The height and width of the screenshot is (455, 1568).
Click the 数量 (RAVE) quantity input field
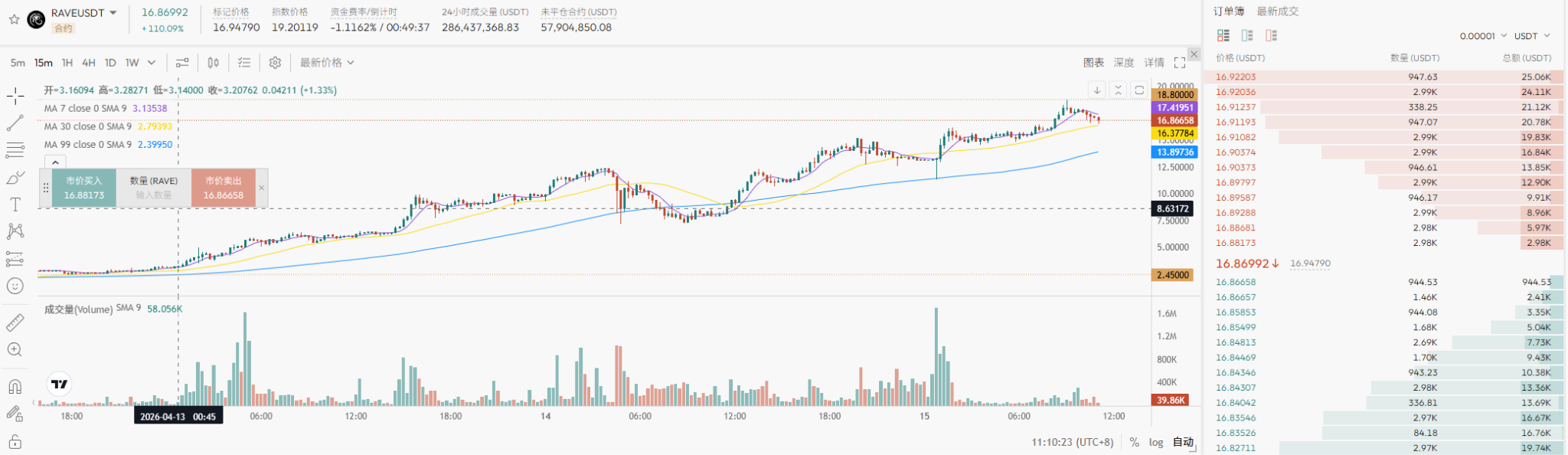click(x=154, y=195)
